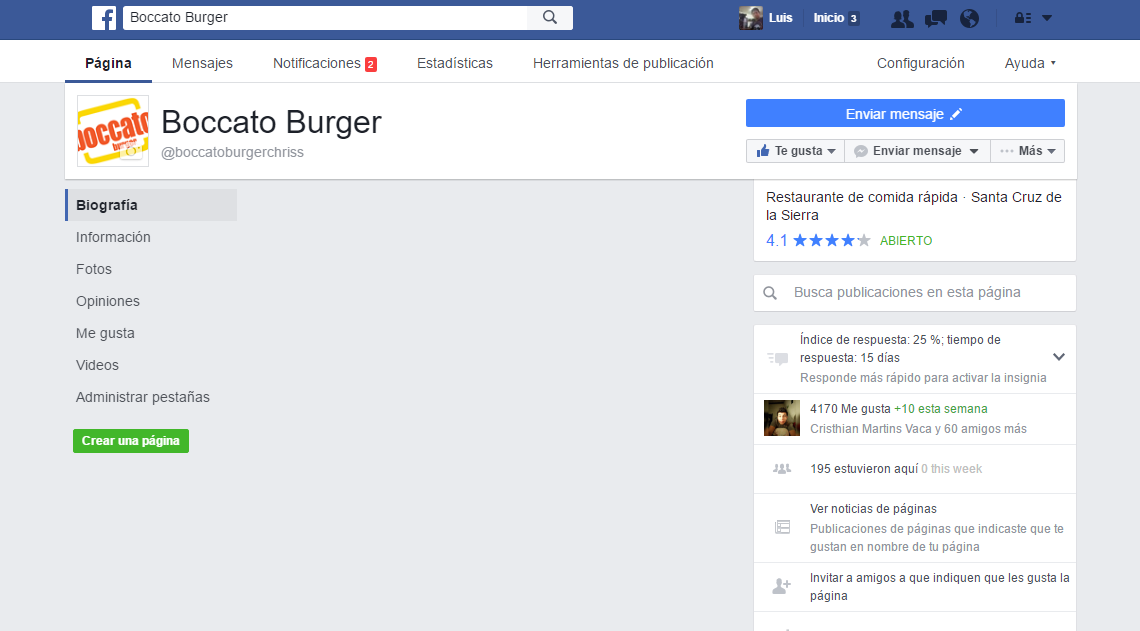The height and width of the screenshot is (631, 1140).
Task: Click the green Crear una página button
Action: (x=131, y=441)
